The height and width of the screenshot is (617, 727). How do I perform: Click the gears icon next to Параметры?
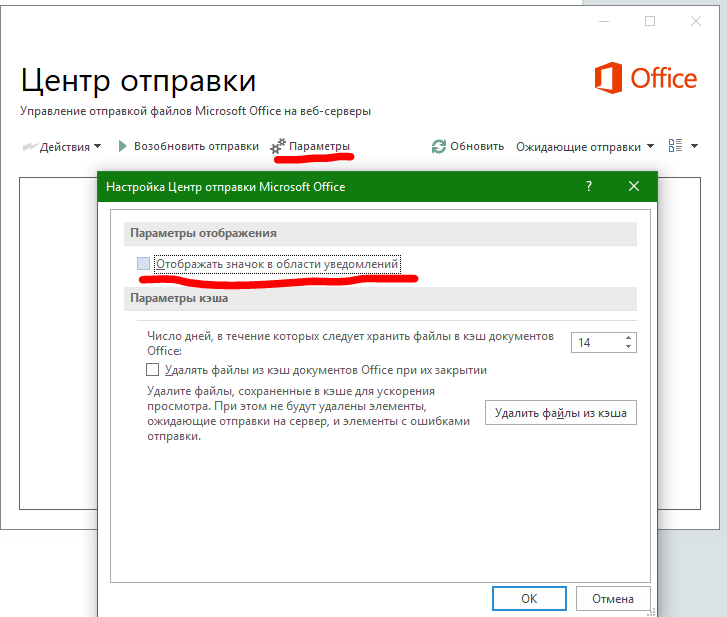coord(278,146)
